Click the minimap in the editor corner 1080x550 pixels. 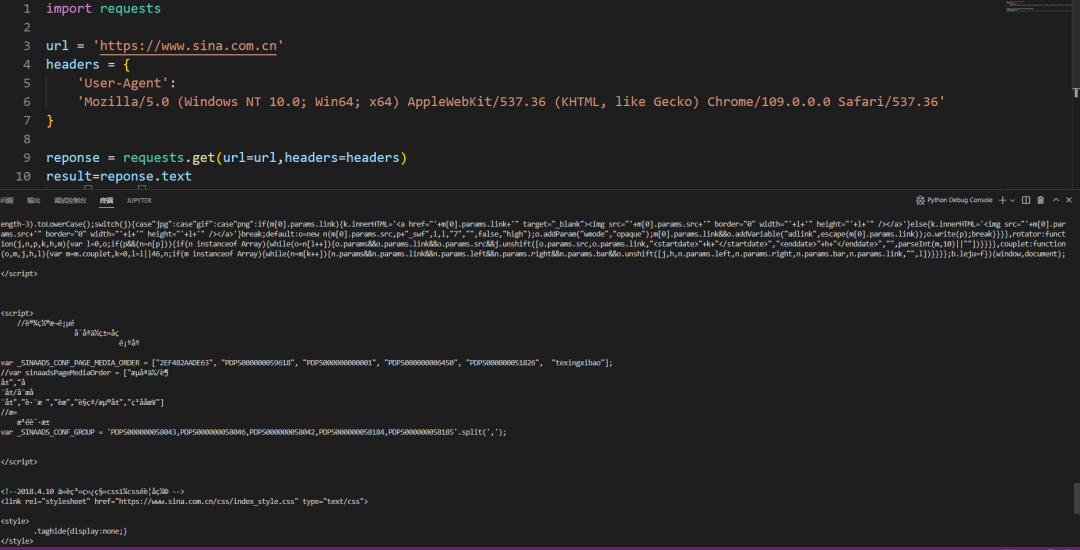[1040, 8]
